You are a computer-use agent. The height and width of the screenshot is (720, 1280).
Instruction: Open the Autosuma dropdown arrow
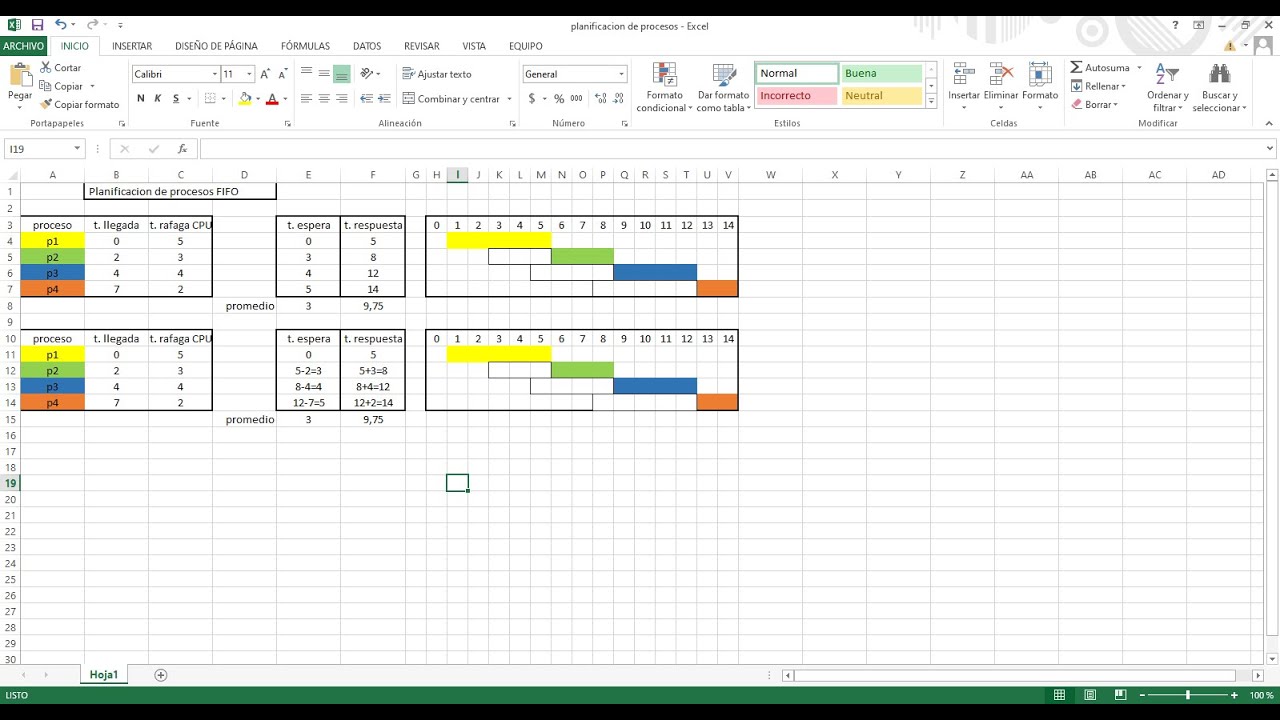coord(1139,68)
